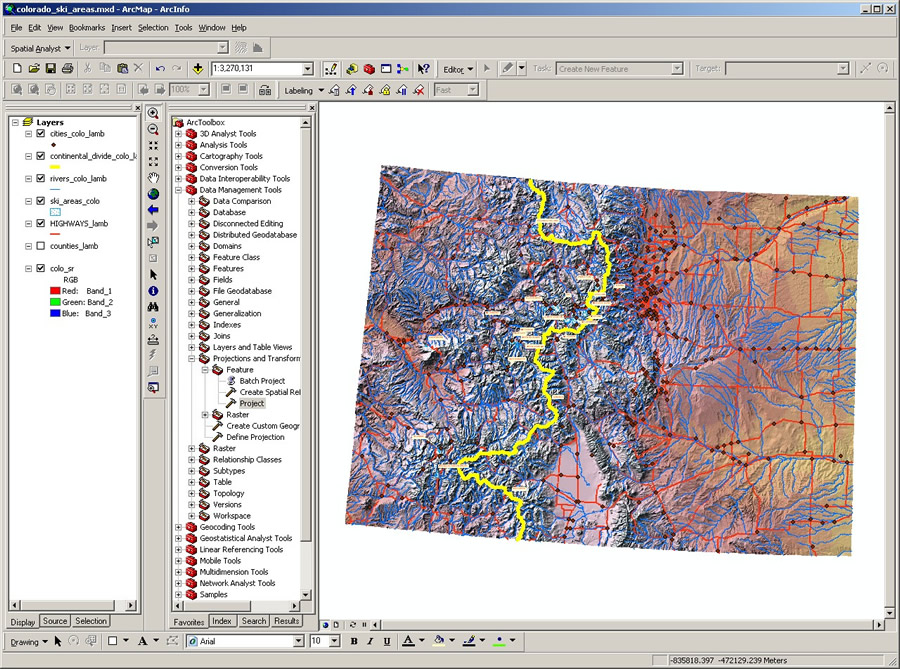900x669 pixels.
Task: Toggle continental_divide_colo layer checkbox
Action: click(40, 155)
